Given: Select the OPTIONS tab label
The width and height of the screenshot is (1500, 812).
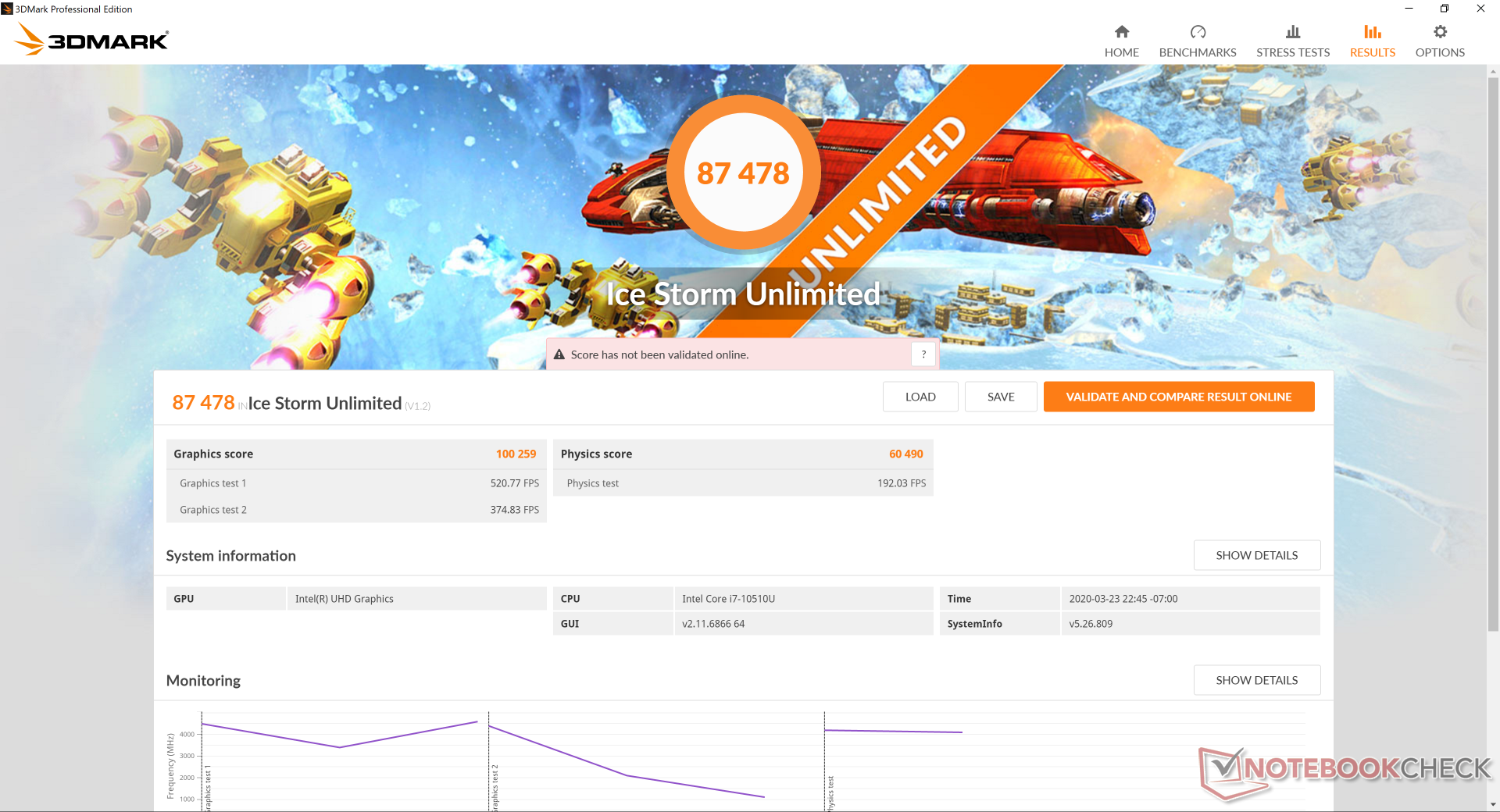Looking at the screenshot, I should 1440,52.
